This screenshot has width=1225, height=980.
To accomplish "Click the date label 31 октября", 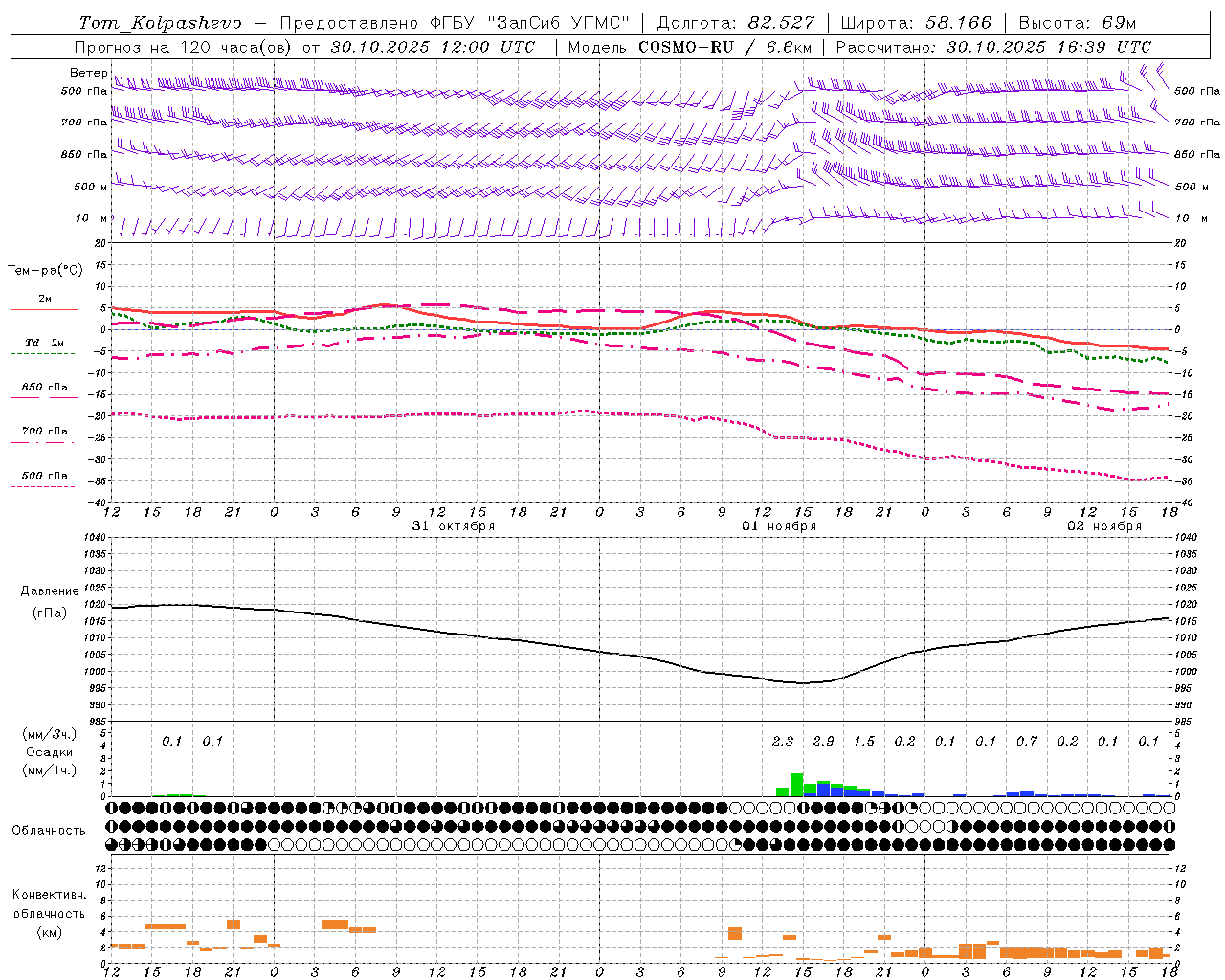I will (454, 526).
